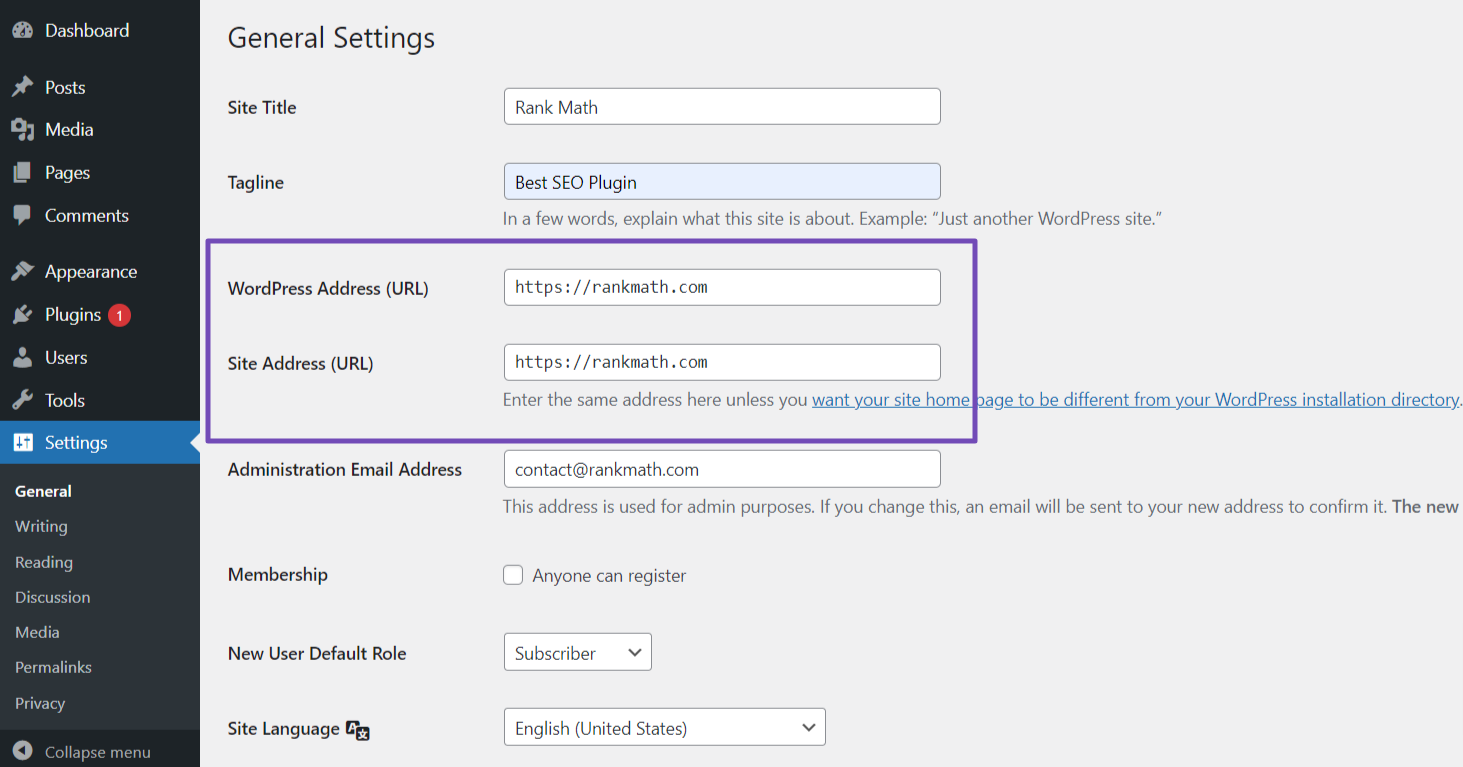Open Permalinks settings submenu

pyautogui.click(x=53, y=668)
